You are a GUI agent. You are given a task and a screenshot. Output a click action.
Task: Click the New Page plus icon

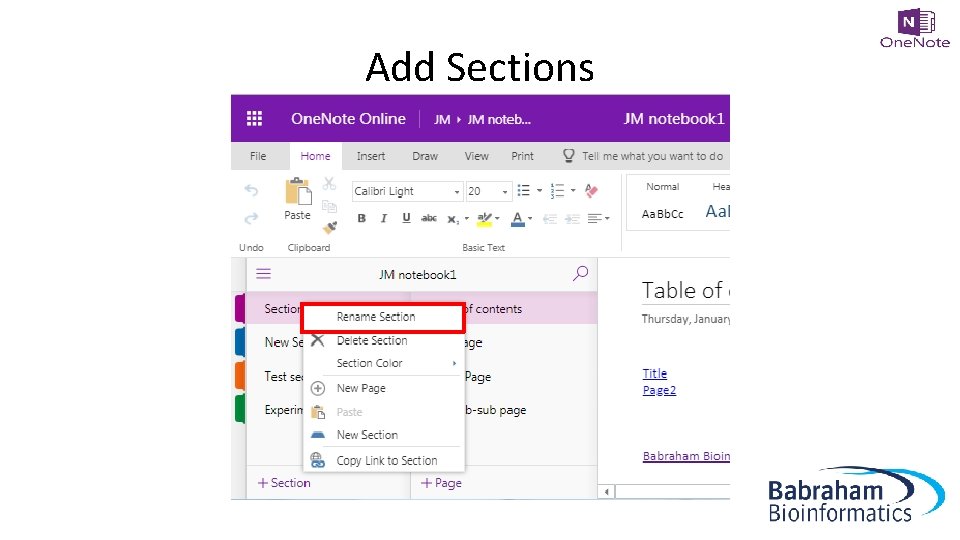tap(318, 388)
